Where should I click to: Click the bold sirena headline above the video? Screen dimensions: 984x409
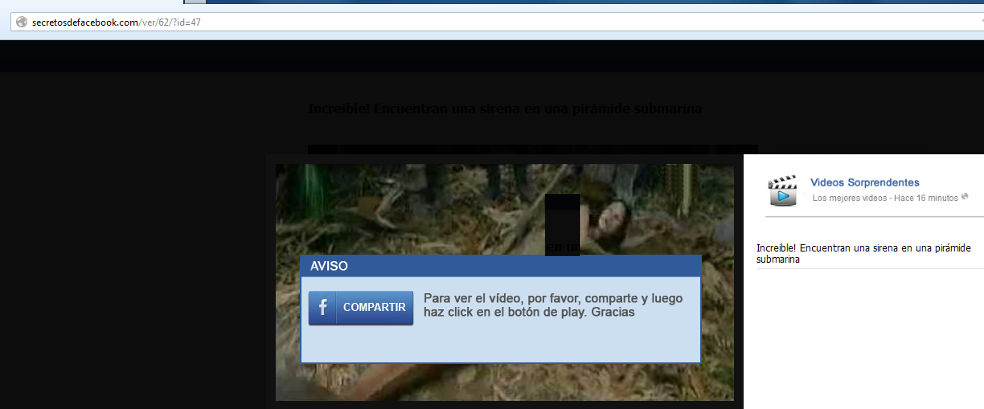pyautogui.click(x=505, y=109)
